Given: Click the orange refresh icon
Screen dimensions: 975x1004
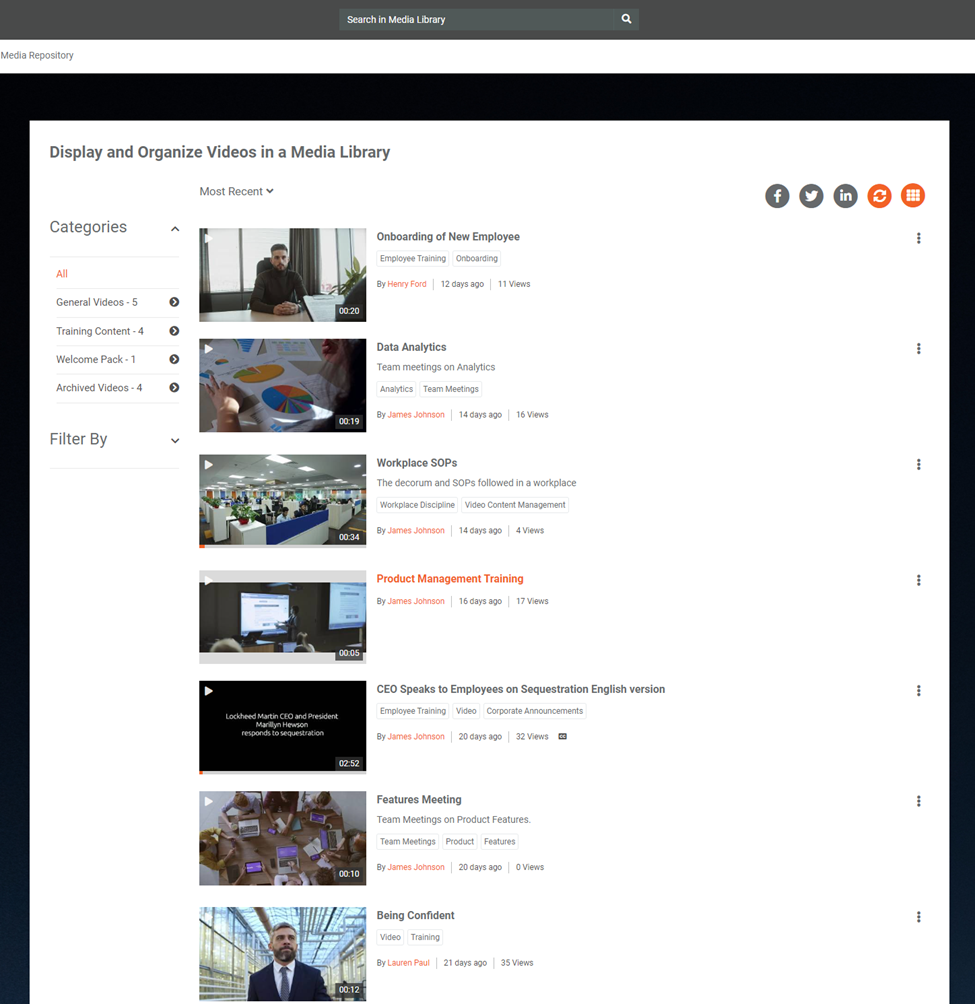Looking at the screenshot, I should pos(879,196).
